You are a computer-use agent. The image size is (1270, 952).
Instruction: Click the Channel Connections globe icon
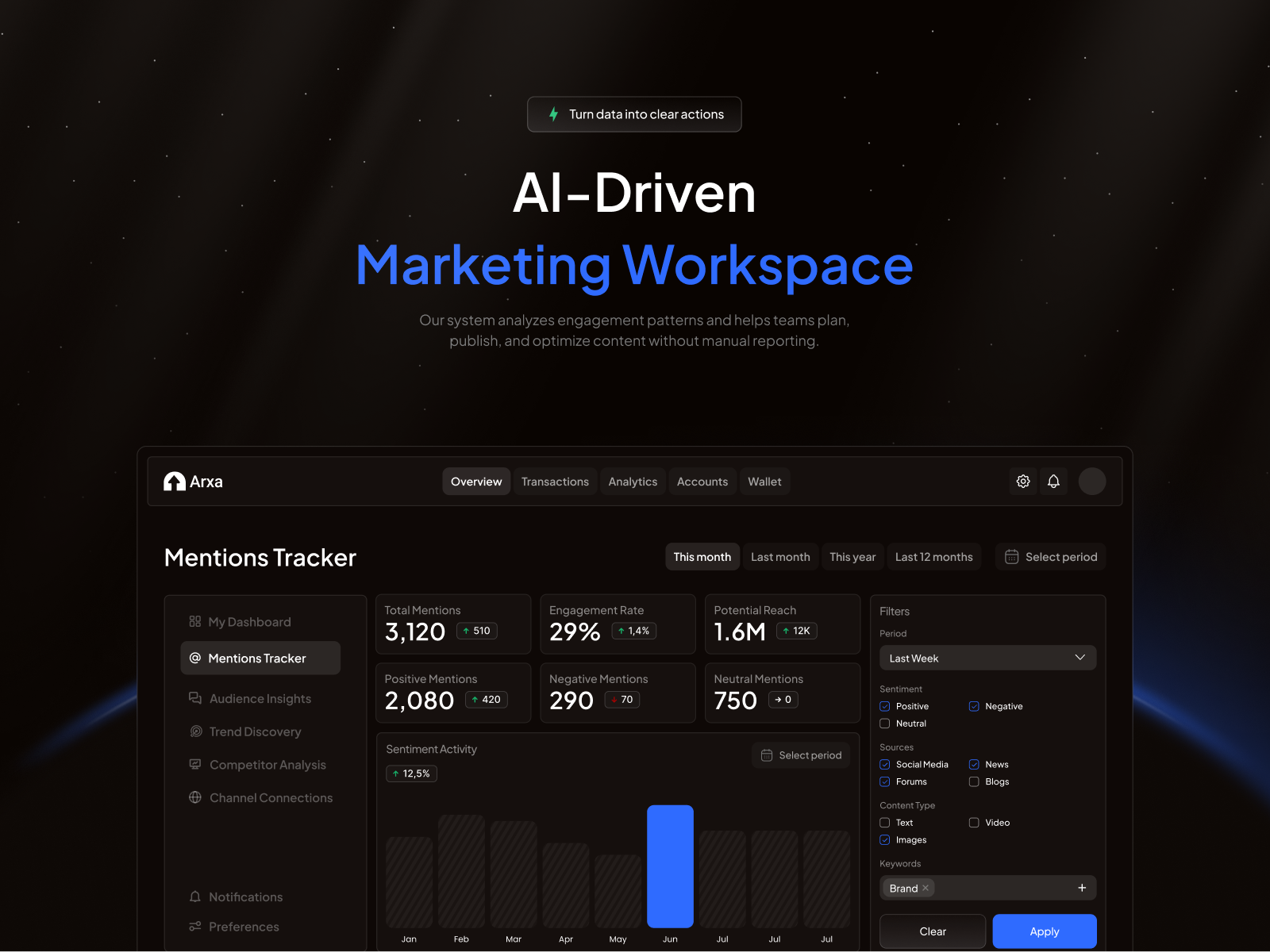point(195,797)
